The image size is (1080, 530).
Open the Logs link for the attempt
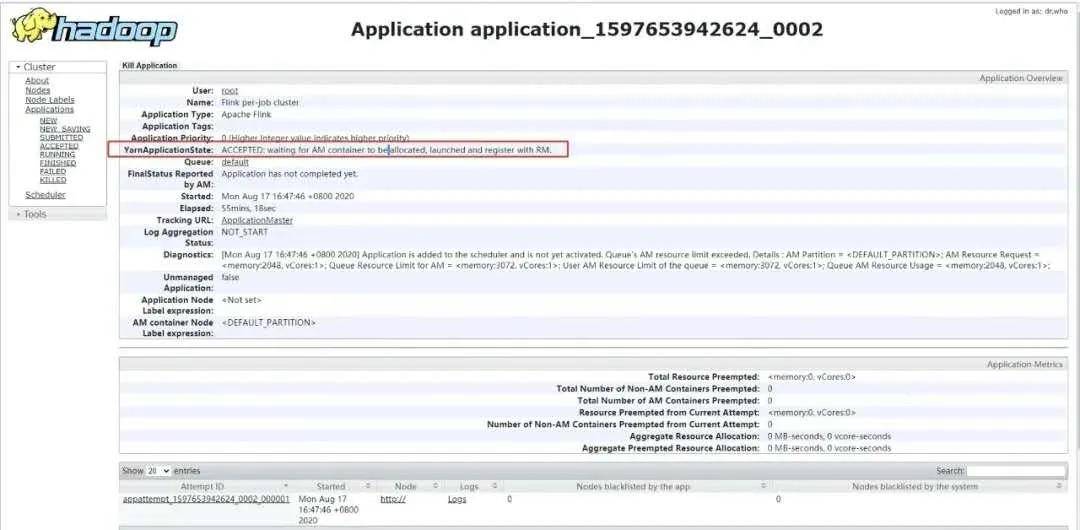457,499
